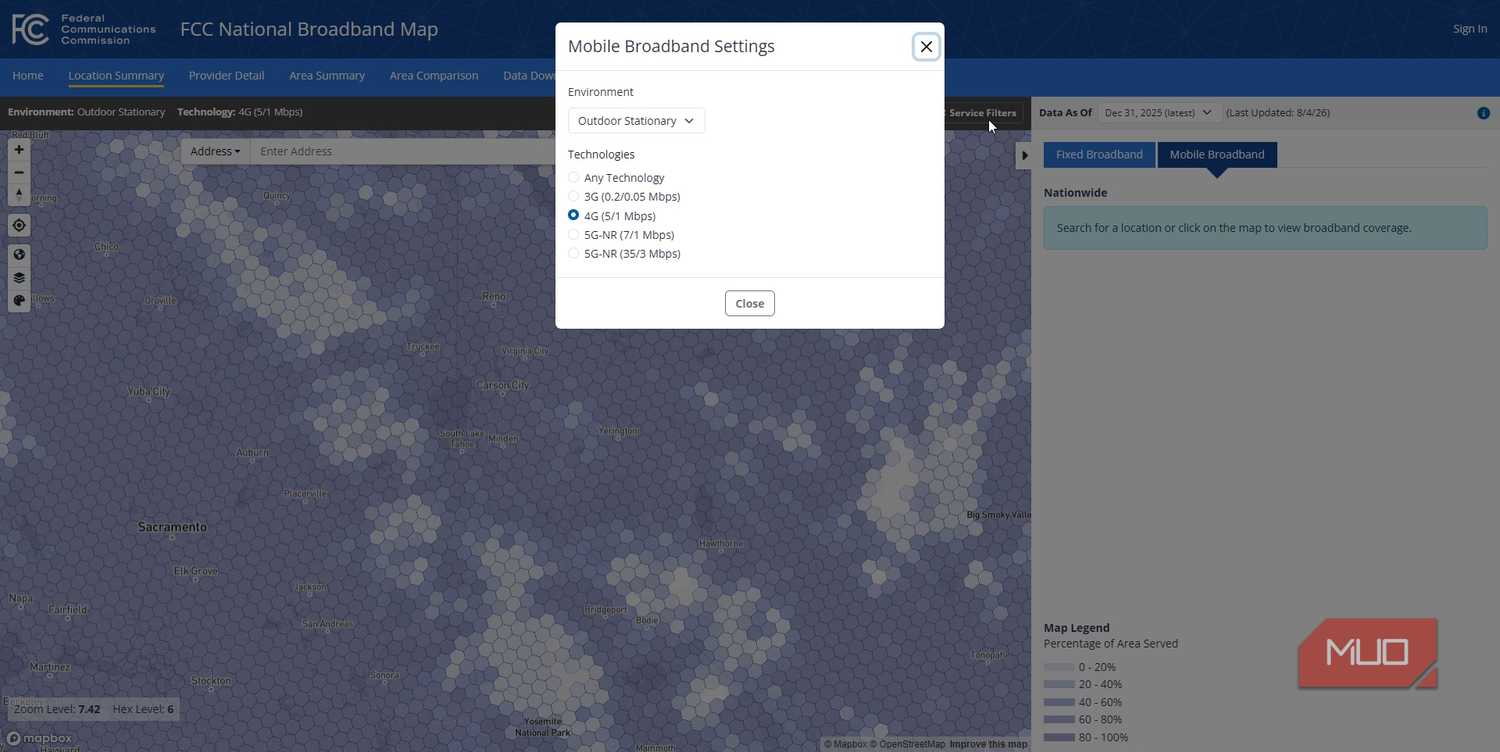Go to the Home tab

click(28, 76)
